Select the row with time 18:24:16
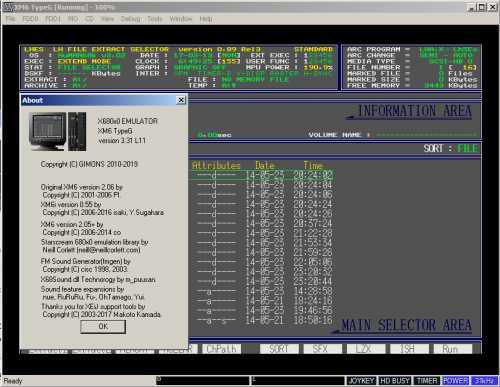The height and width of the screenshot is (387, 500). tap(261, 301)
